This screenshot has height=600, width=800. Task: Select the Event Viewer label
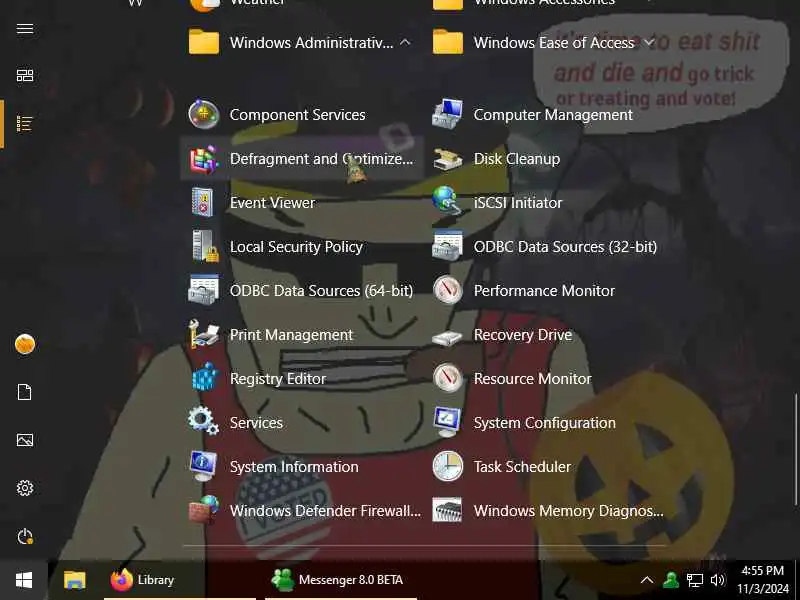point(272,203)
